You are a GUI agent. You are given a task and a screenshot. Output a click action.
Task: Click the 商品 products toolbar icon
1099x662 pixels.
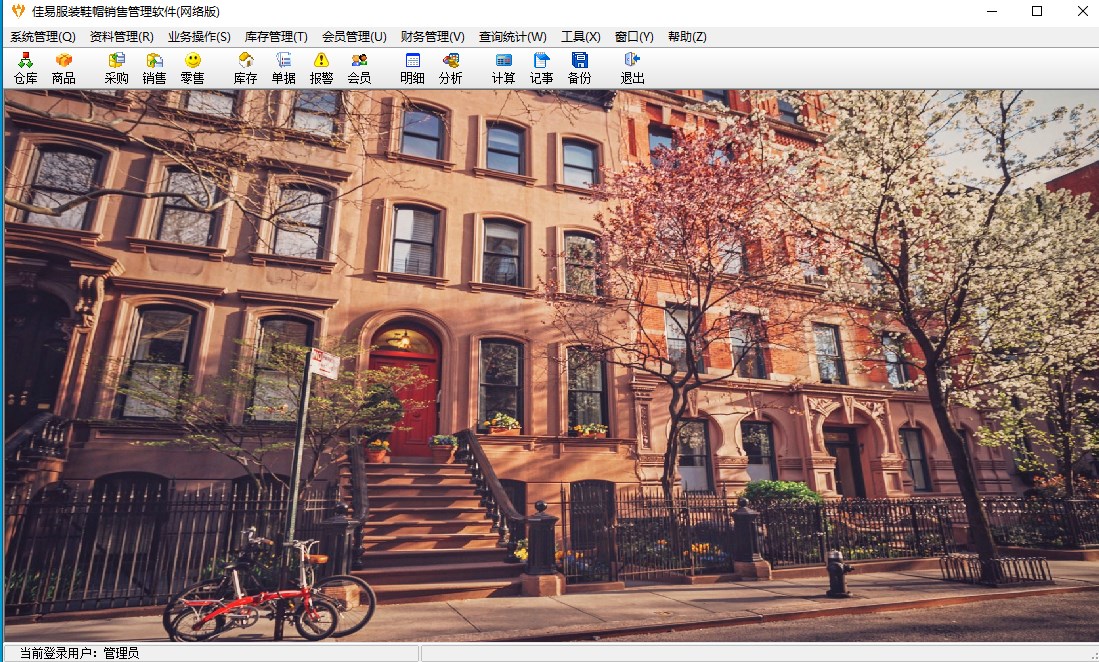coord(63,68)
